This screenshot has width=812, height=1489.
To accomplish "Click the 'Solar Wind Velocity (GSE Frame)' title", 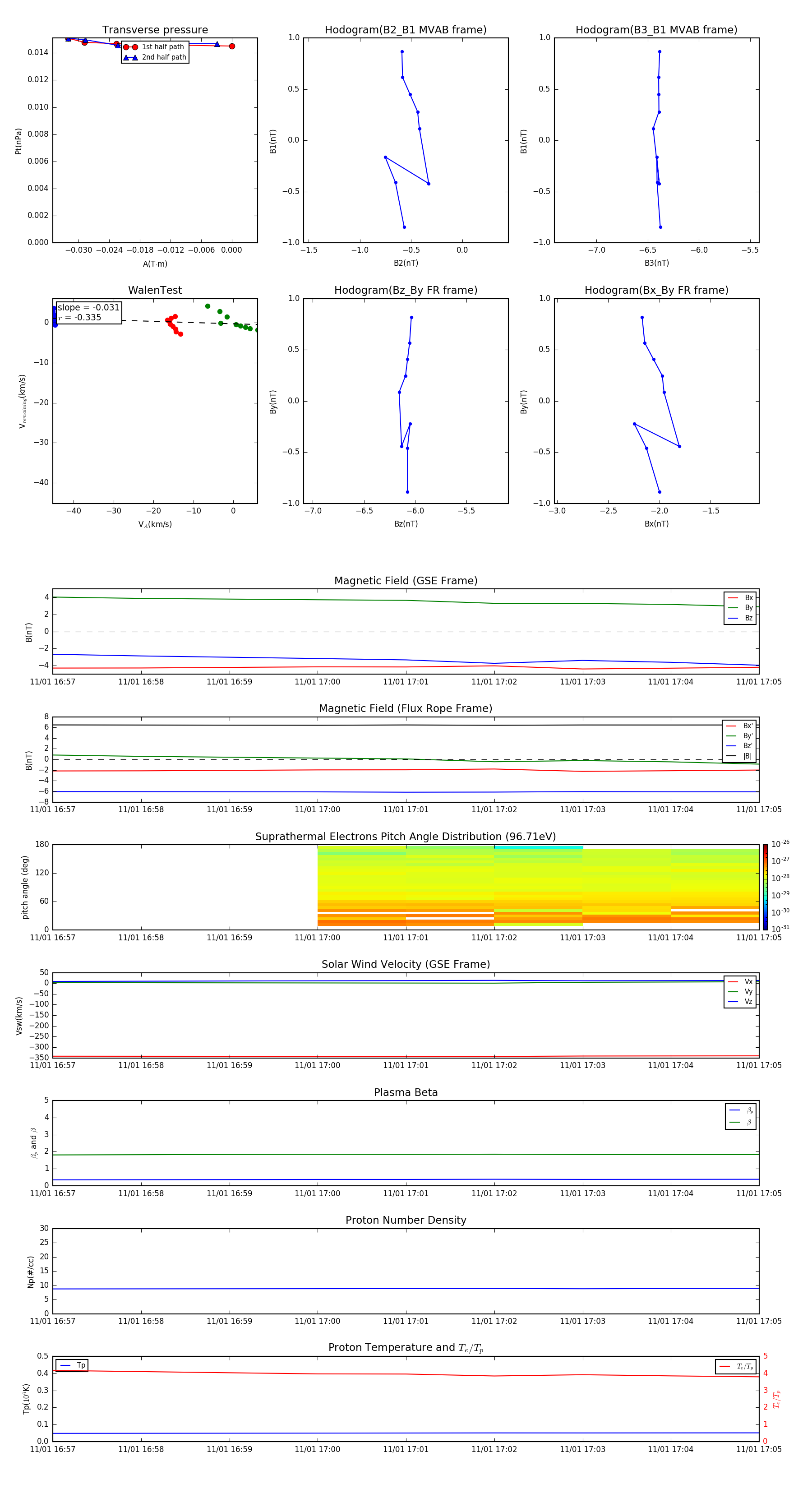I will click(x=406, y=965).
